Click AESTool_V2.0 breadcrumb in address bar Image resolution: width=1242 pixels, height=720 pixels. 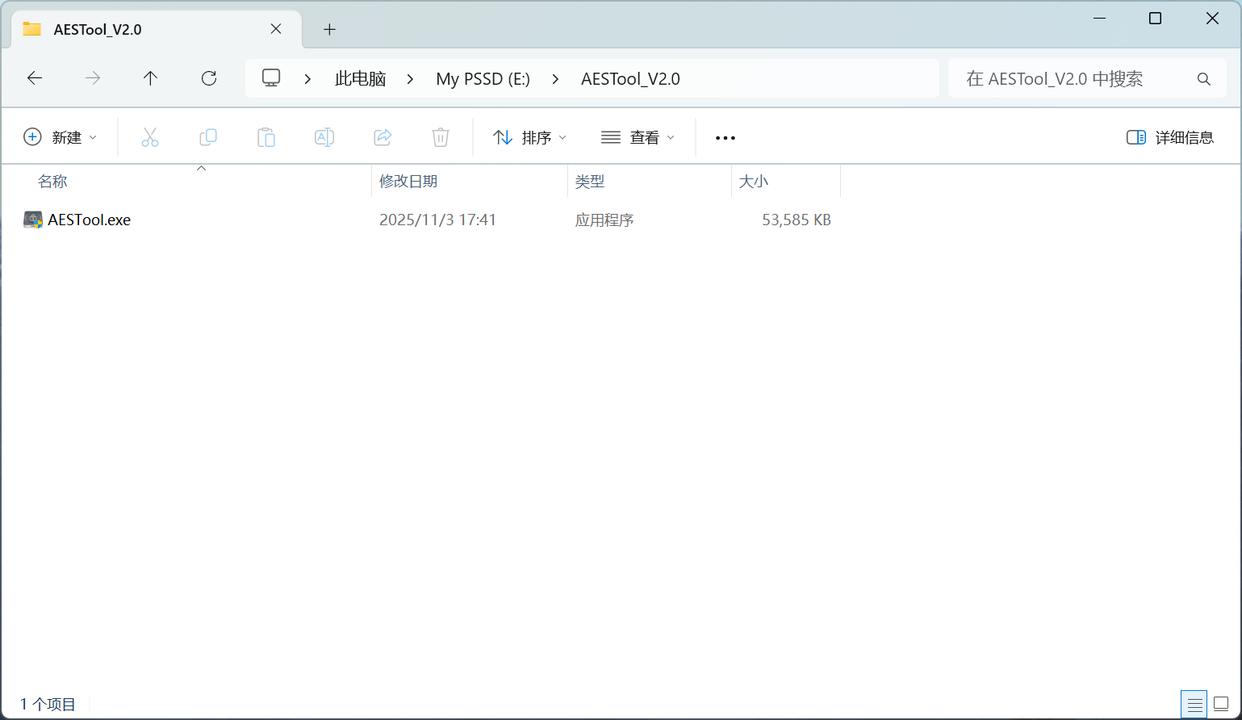coord(630,79)
